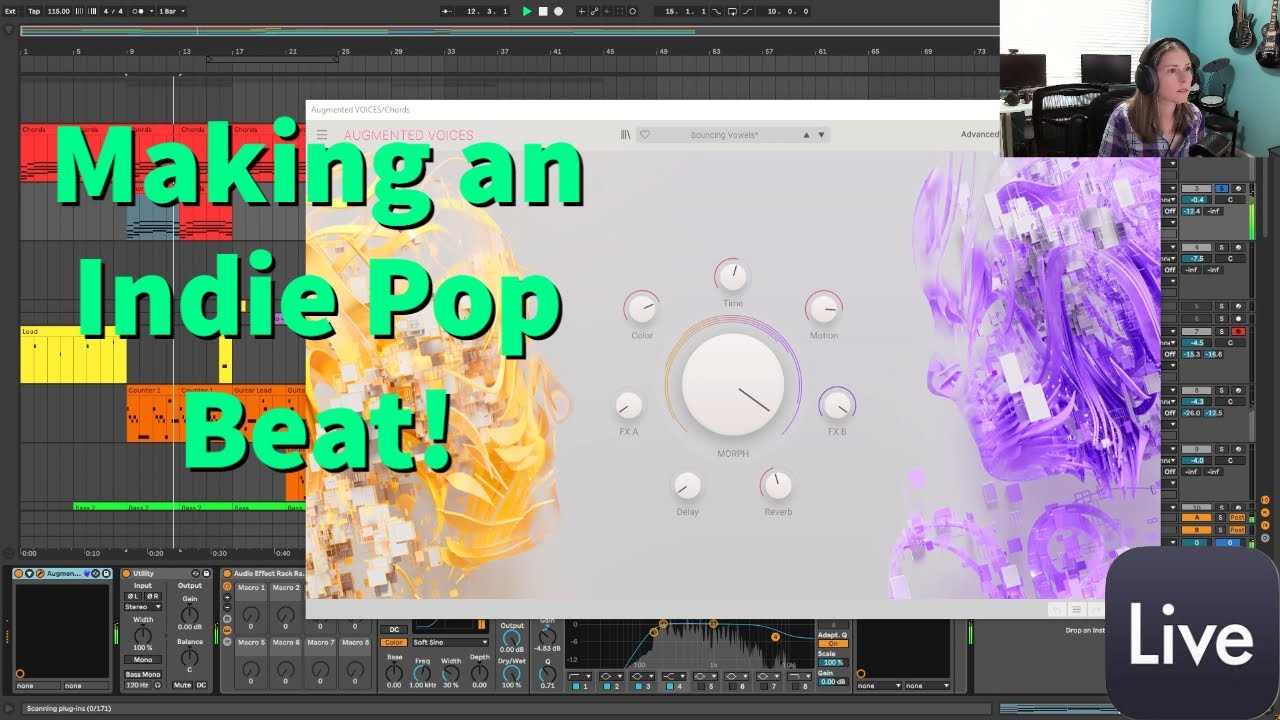
Task: Open Utility Stereo channel mode dropdown
Action: coord(143,607)
